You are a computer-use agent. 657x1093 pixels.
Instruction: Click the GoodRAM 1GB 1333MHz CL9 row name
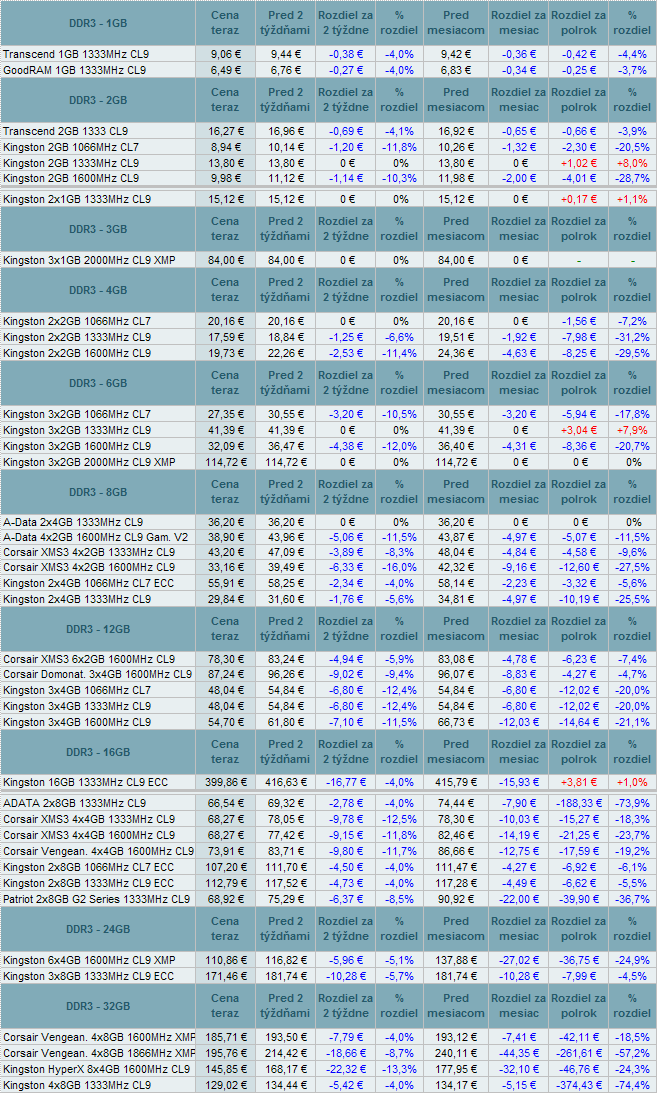74,70
